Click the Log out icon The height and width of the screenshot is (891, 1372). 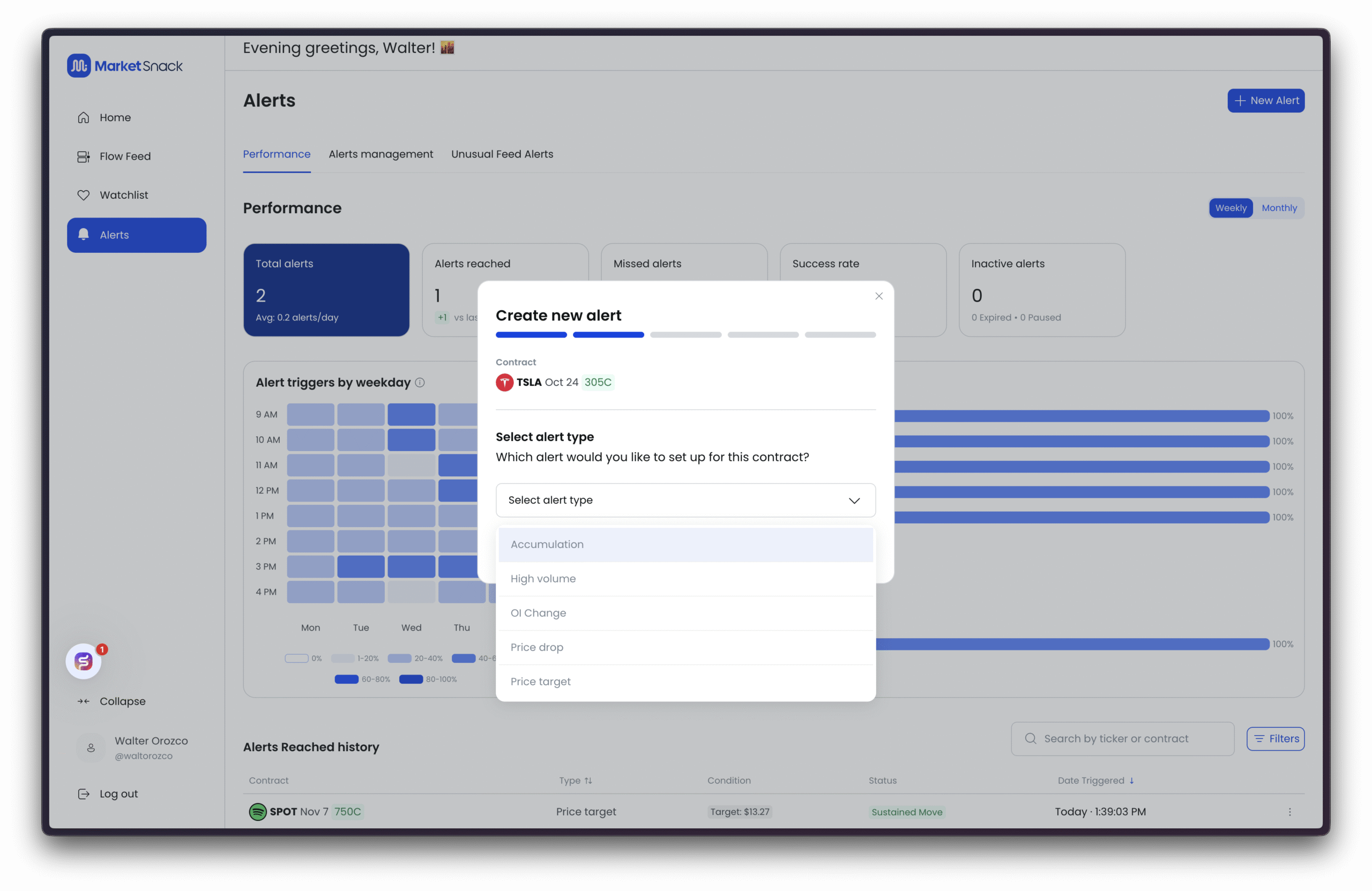[x=84, y=793]
